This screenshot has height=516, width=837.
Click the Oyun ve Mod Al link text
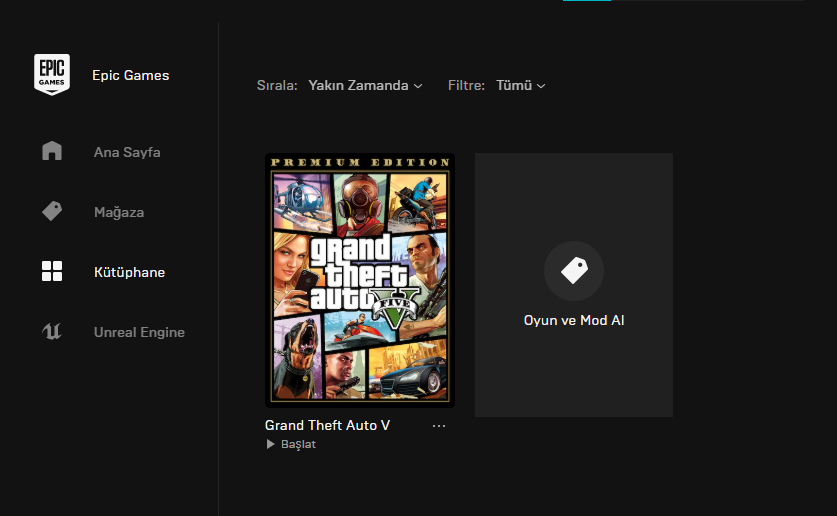[x=574, y=320]
